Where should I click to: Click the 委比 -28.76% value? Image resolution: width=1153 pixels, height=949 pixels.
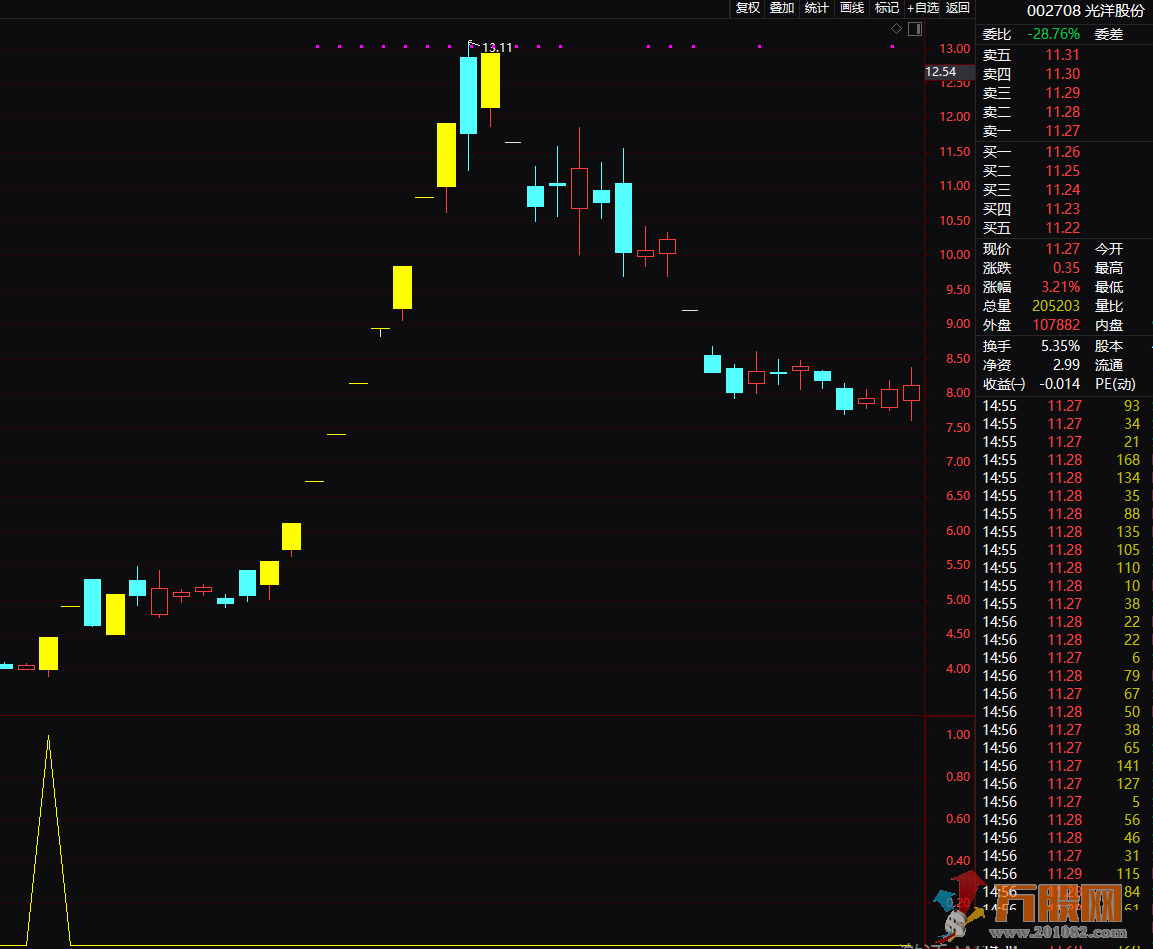tap(1062, 34)
